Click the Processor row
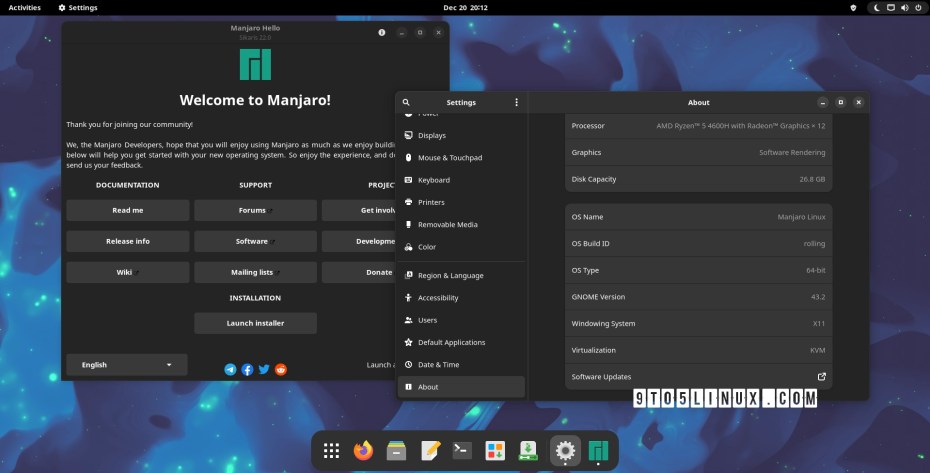Viewport: 930px width, 473px height. (x=698, y=126)
